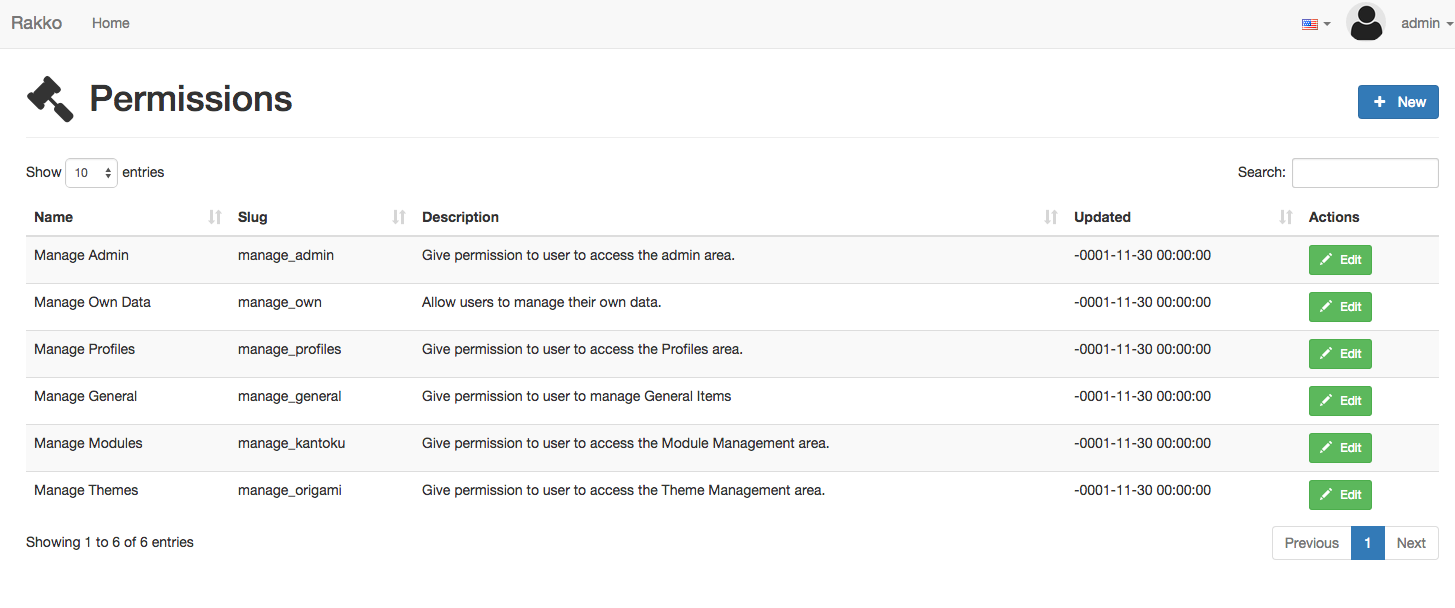Image resolution: width=1455 pixels, height=608 pixels.
Task: Go to the Next page
Action: coord(1411,543)
